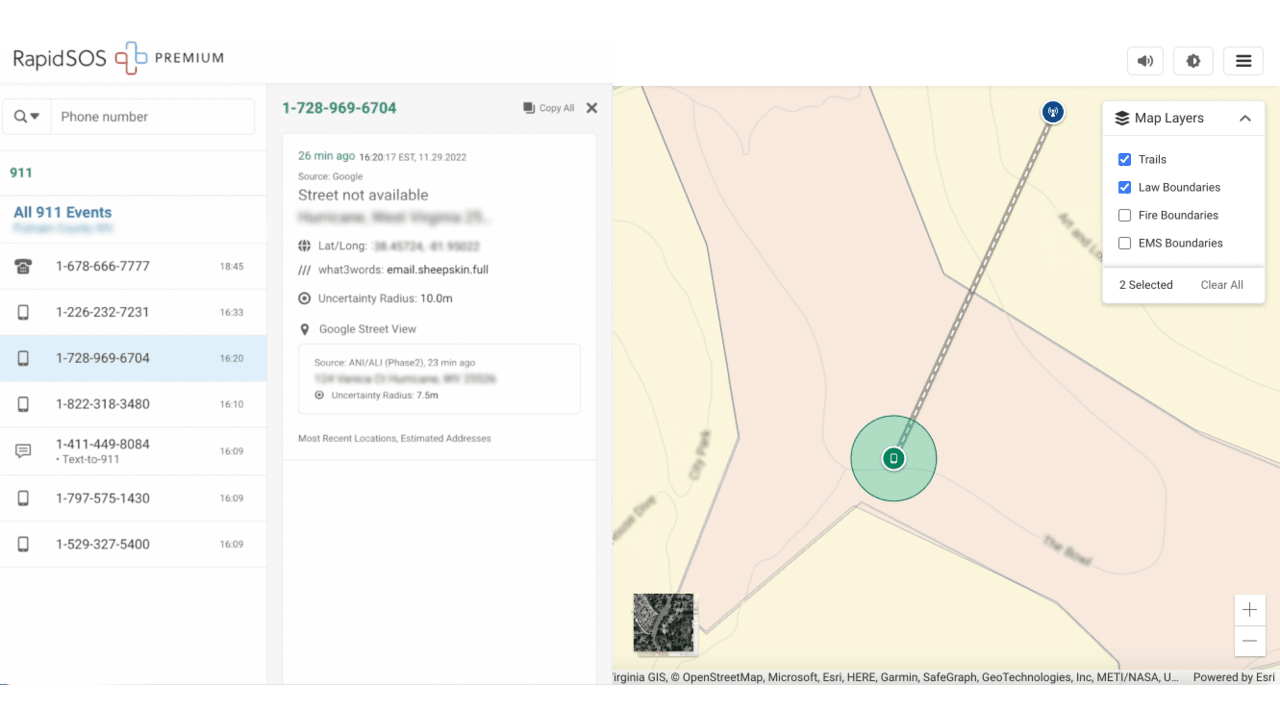1280x720 pixels.
Task: Switch to satellite basemap thumbnail
Action: [663, 624]
